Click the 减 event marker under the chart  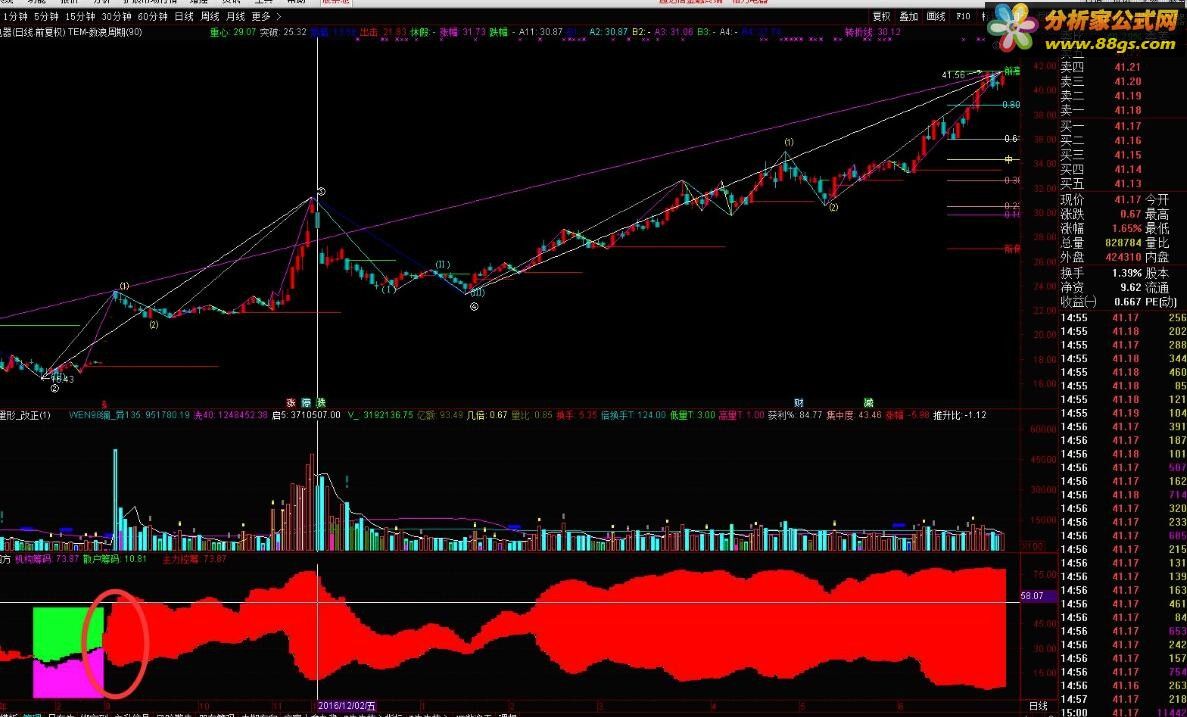(x=869, y=403)
